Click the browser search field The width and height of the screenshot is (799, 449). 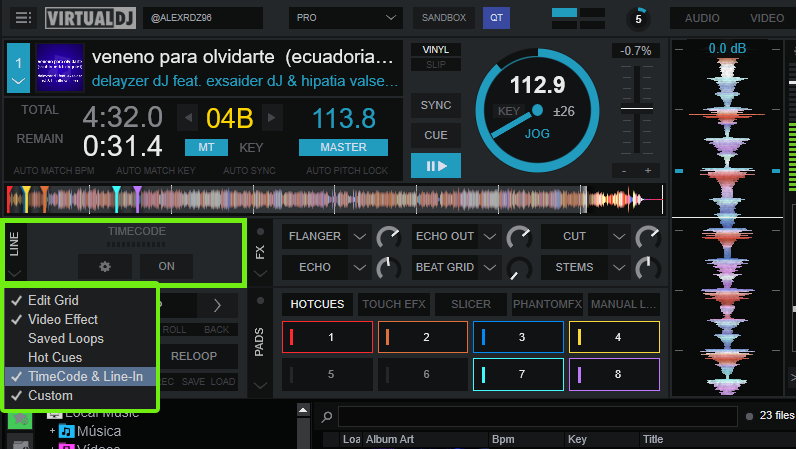[x=538, y=416]
